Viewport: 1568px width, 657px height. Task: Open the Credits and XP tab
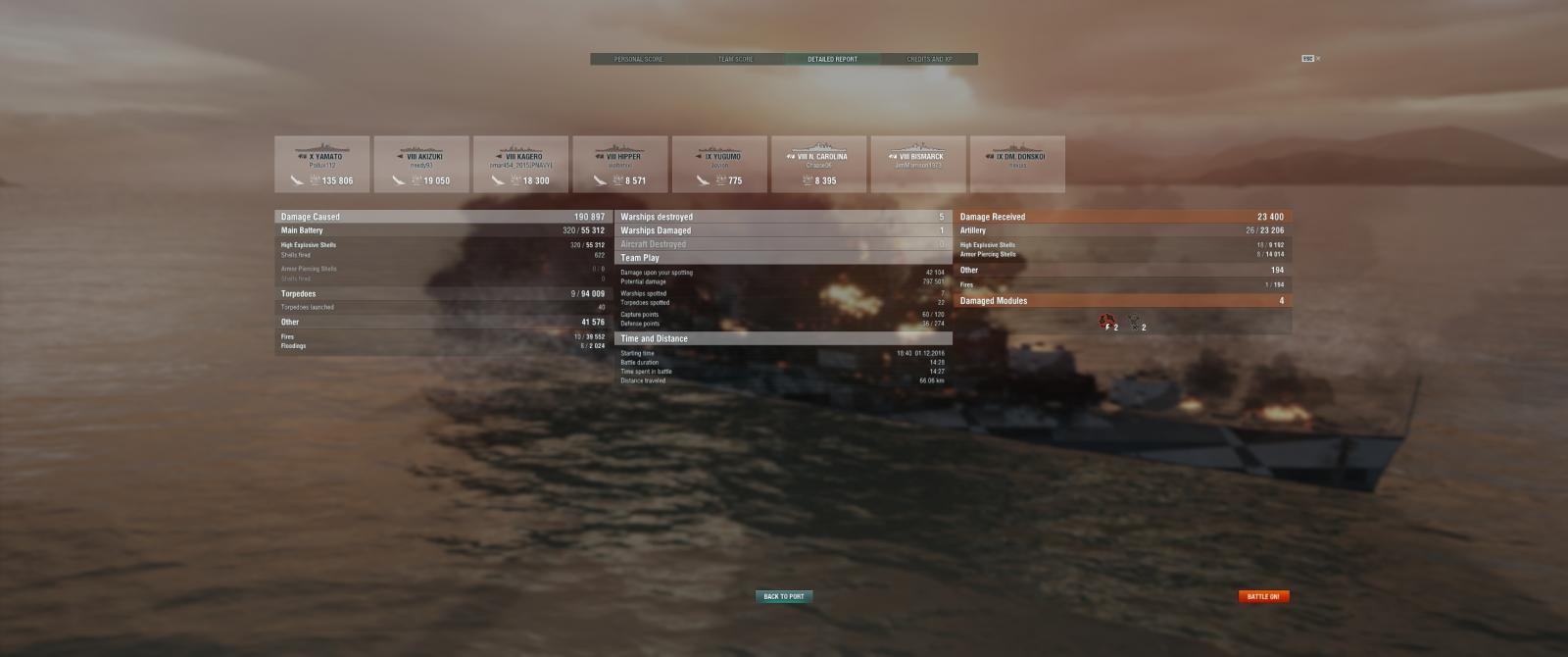pos(929,59)
